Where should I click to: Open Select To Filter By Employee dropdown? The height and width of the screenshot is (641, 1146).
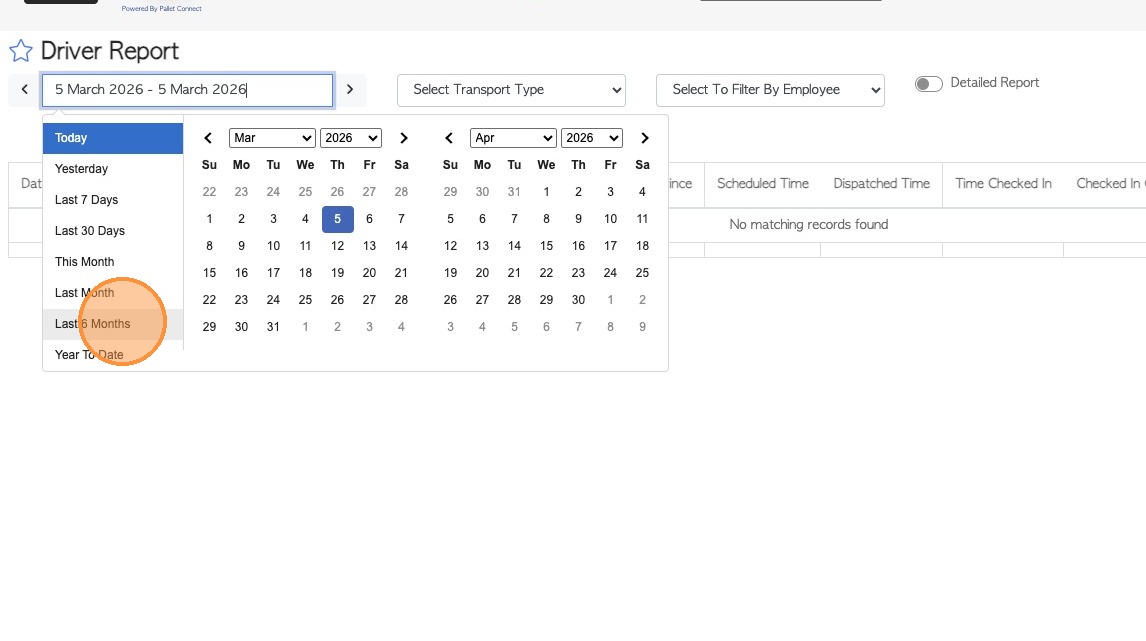[x=770, y=90]
